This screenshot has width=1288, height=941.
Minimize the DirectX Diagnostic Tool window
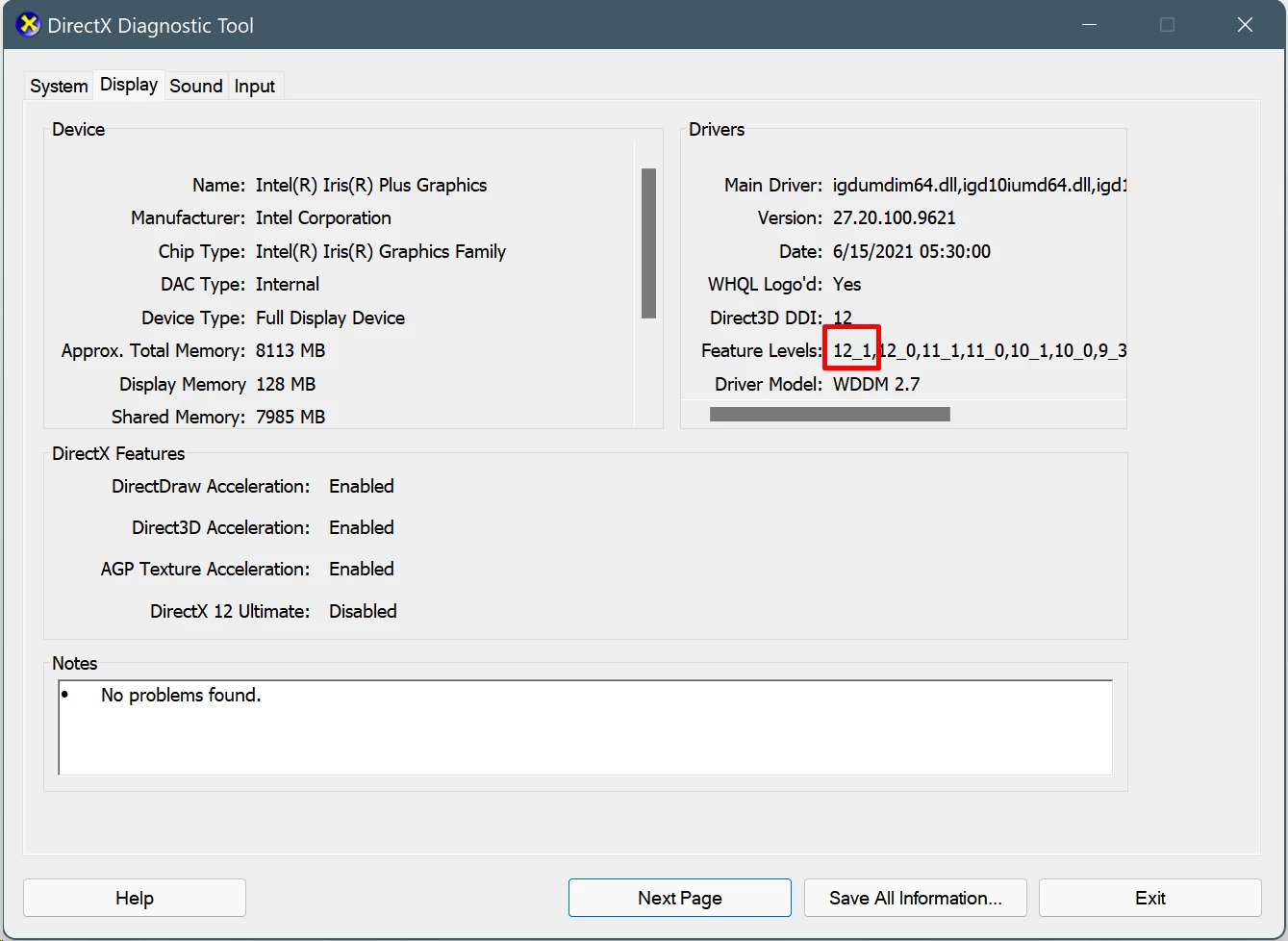tap(1090, 25)
